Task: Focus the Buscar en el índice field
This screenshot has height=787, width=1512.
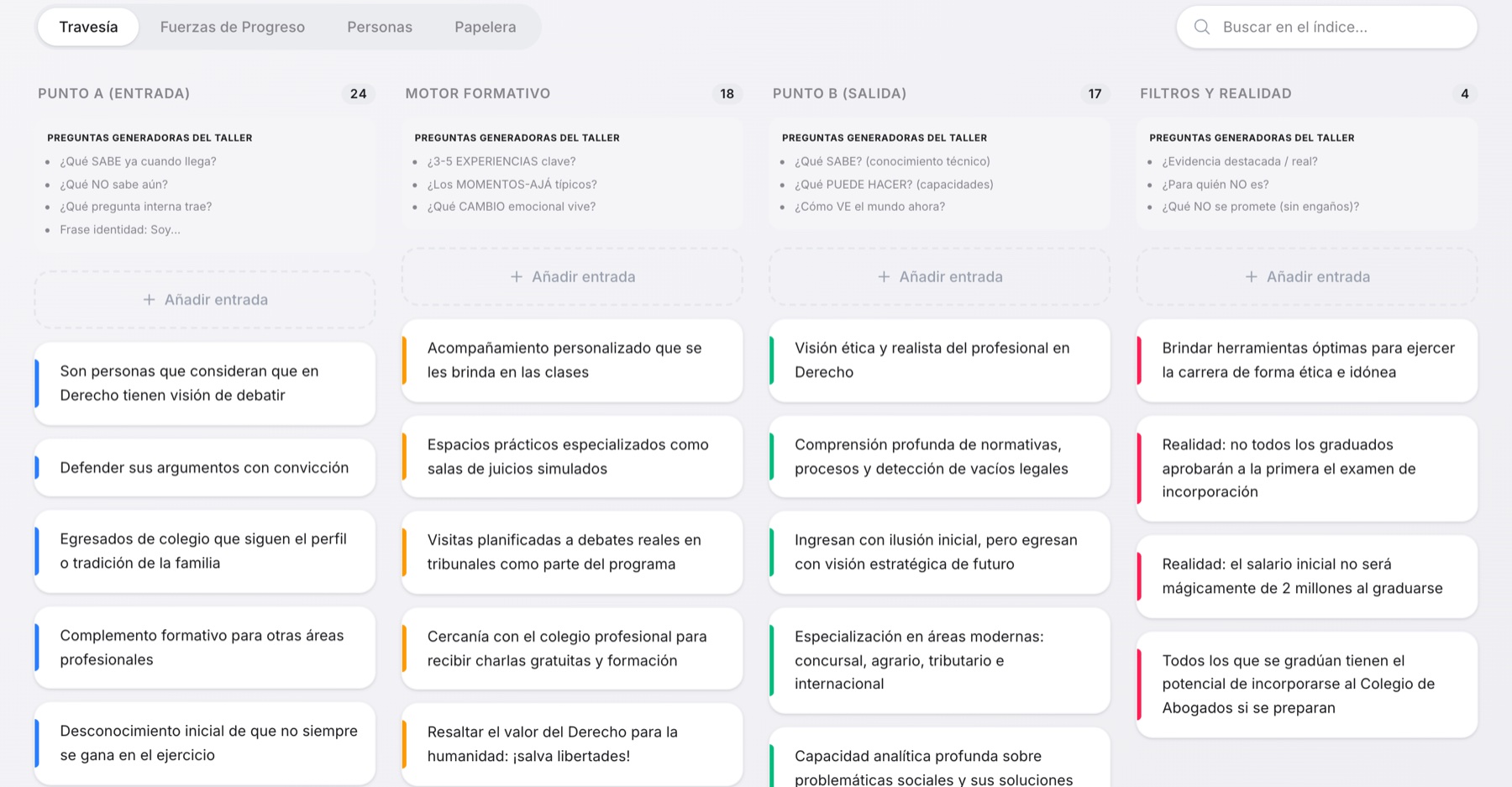Action: tap(1326, 27)
